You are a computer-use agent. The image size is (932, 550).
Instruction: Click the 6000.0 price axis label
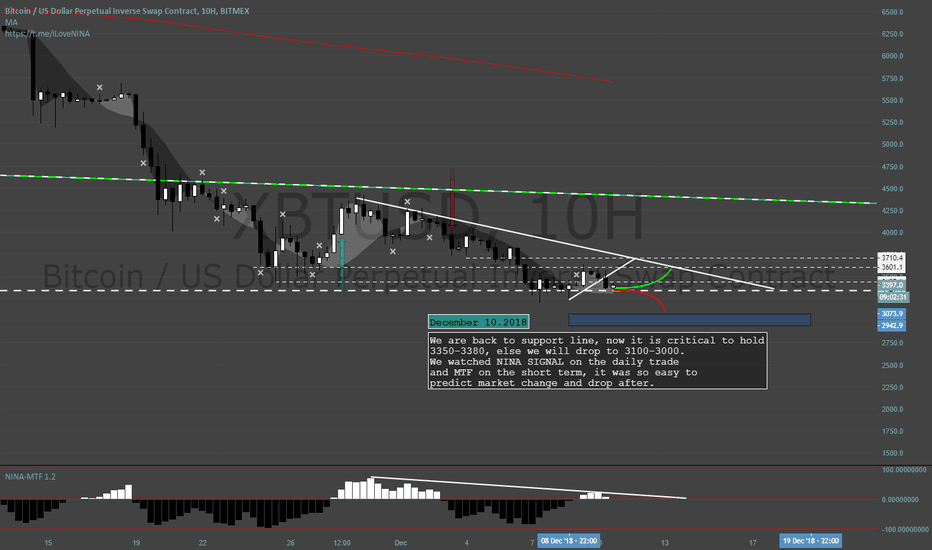coord(892,56)
